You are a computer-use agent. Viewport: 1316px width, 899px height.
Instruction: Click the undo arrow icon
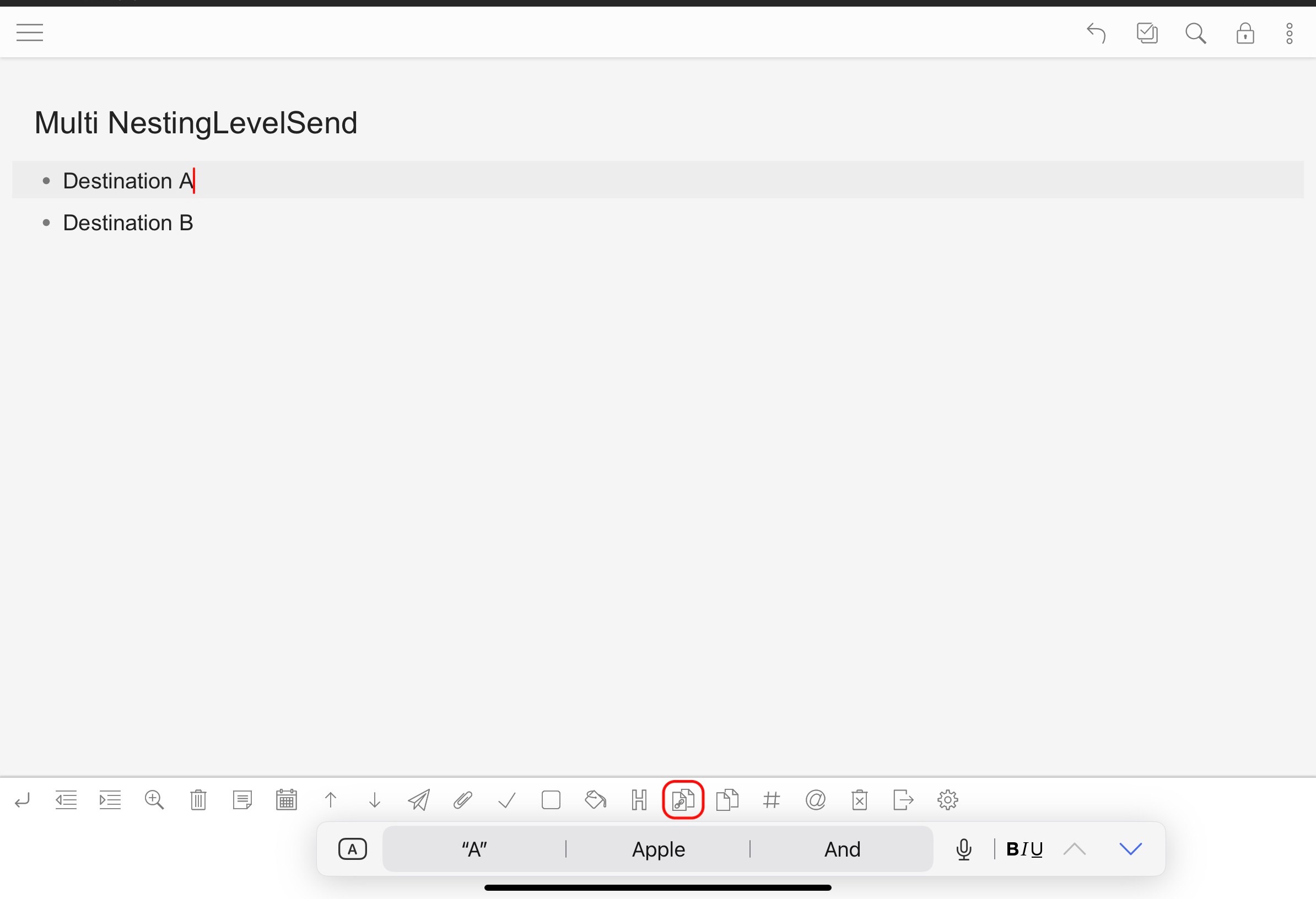1096,33
